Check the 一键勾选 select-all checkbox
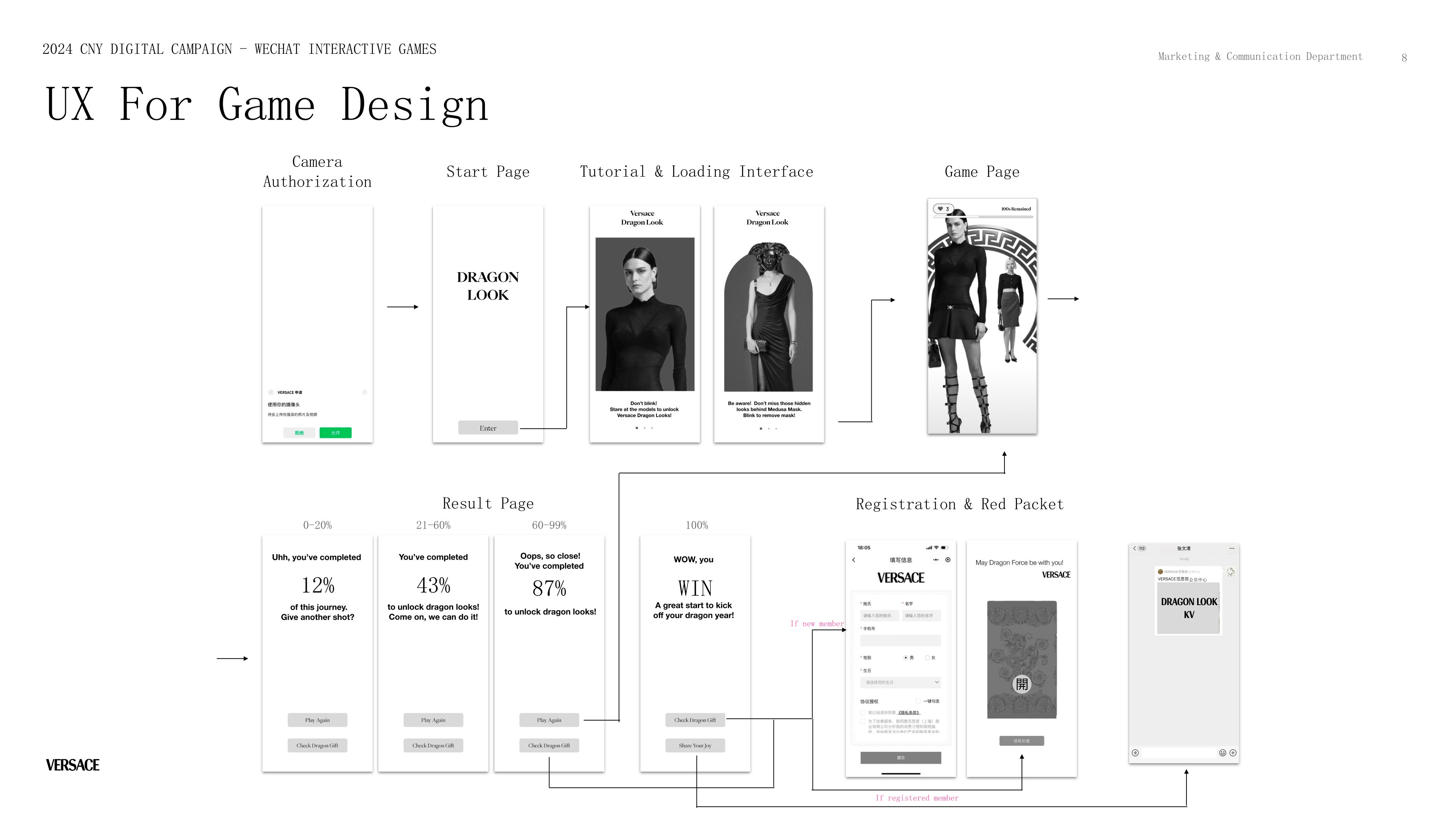 (918, 701)
